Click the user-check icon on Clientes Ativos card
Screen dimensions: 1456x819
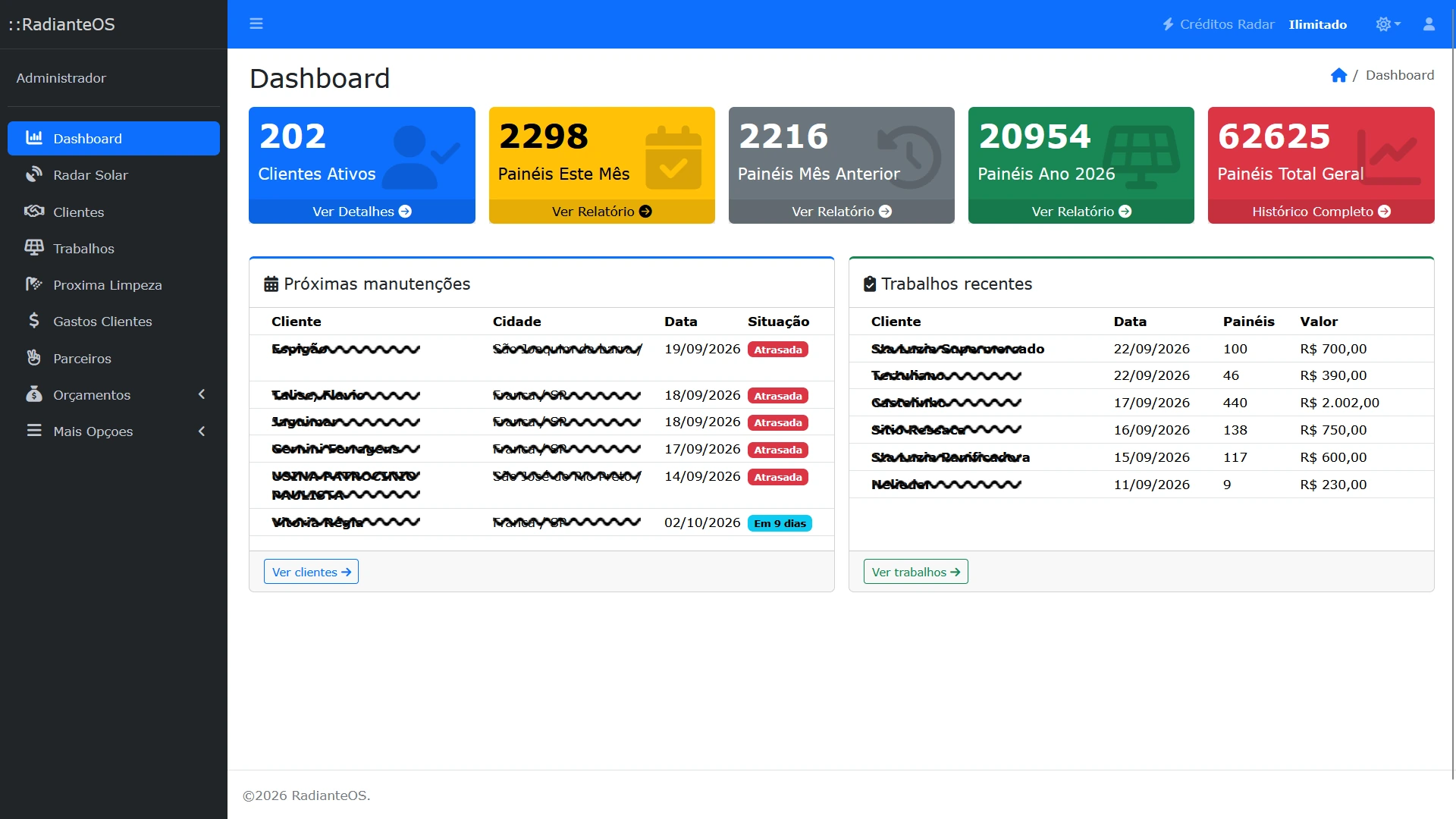click(x=421, y=157)
